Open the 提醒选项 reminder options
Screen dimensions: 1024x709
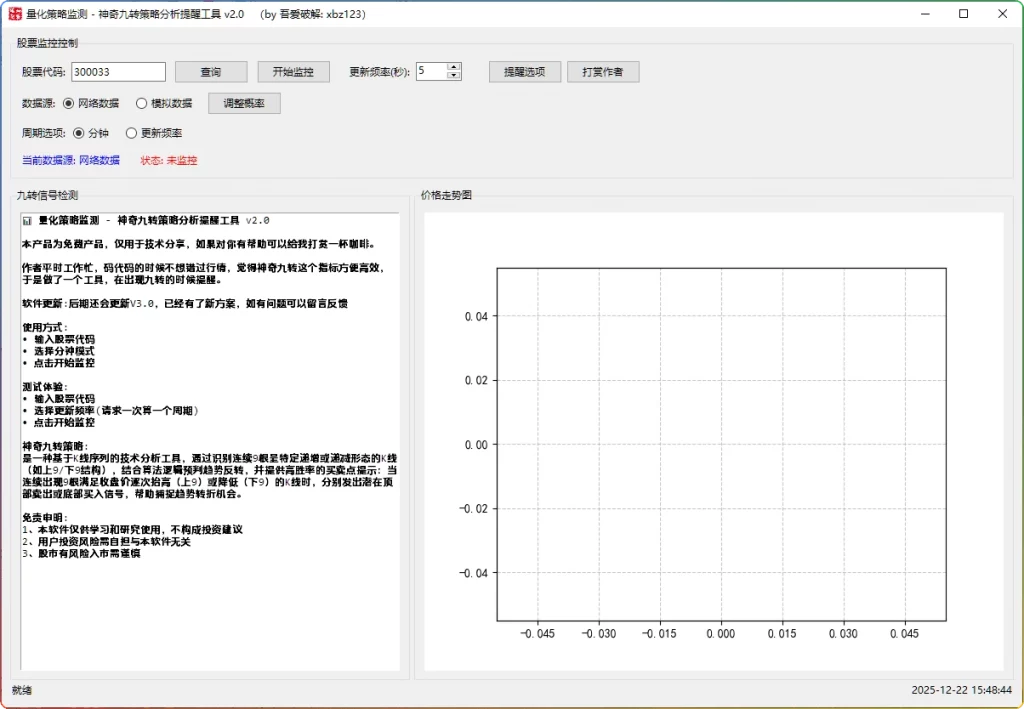[524, 71]
